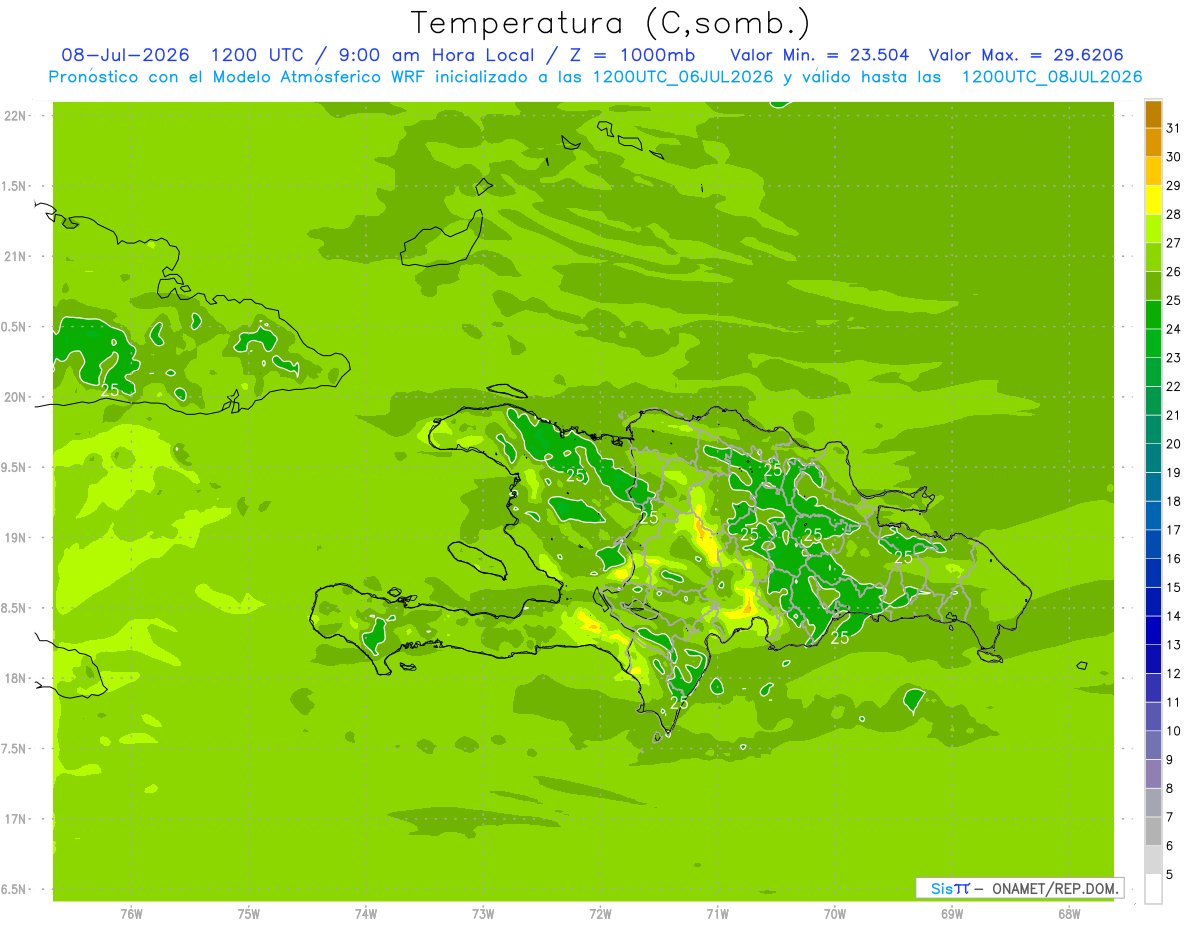
Task: Pick gray swatch between 6 and 7
Action: pyautogui.click(x=1153, y=831)
